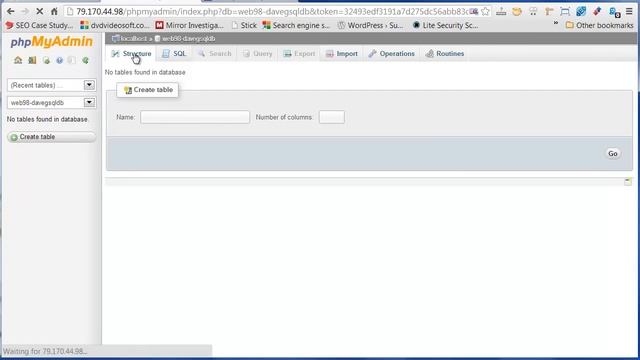This screenshot has height=360, width=640.
Task: Click the key-shaped extension icon
Action: pos(549,12)
